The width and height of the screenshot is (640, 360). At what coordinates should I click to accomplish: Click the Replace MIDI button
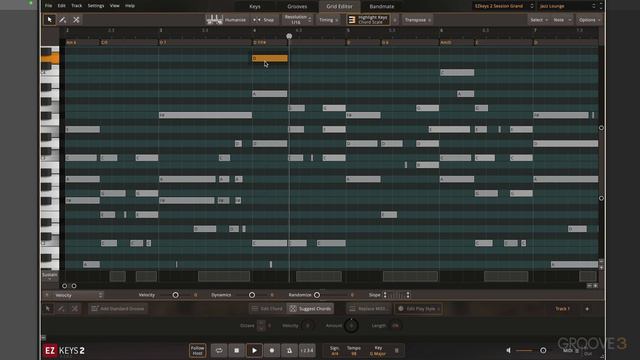point(369,309)
